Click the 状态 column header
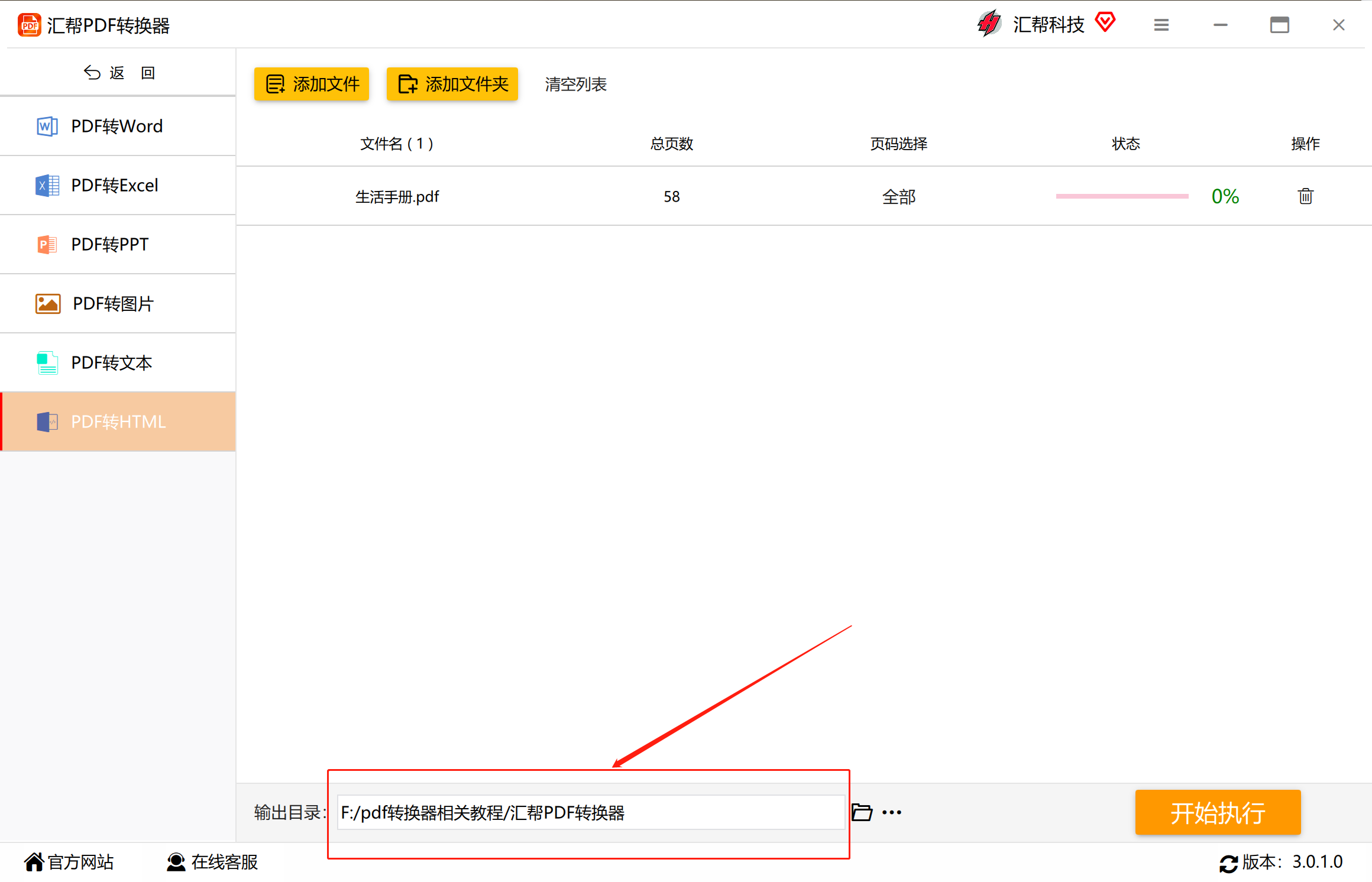 pos(1126,144)
